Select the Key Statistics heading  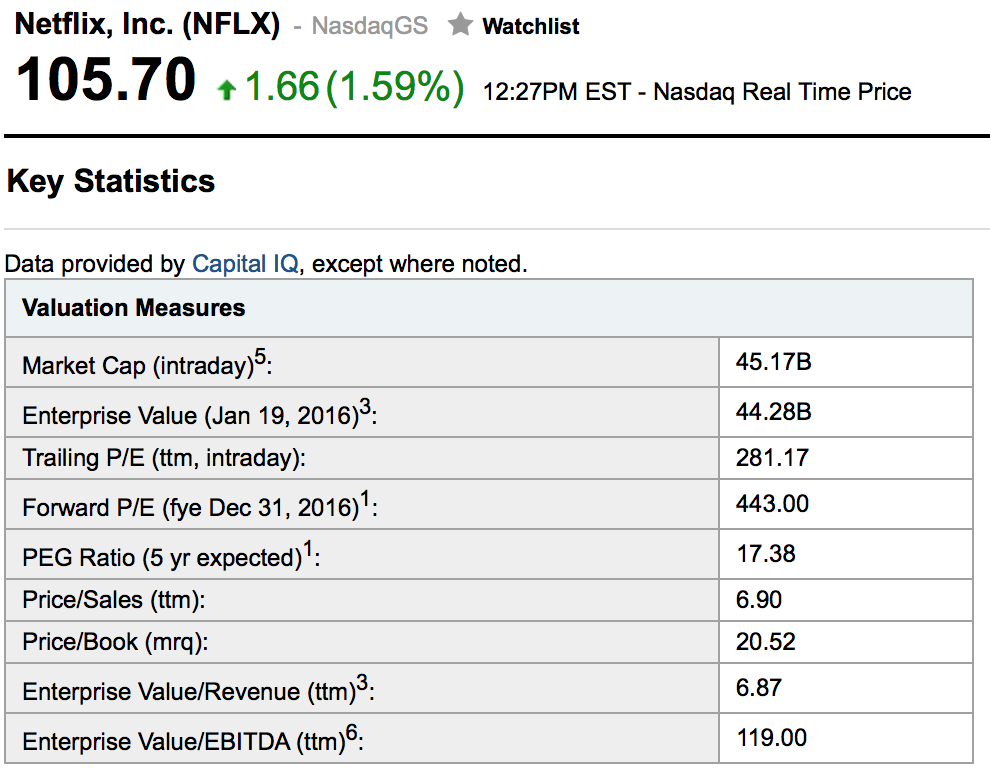111,181
